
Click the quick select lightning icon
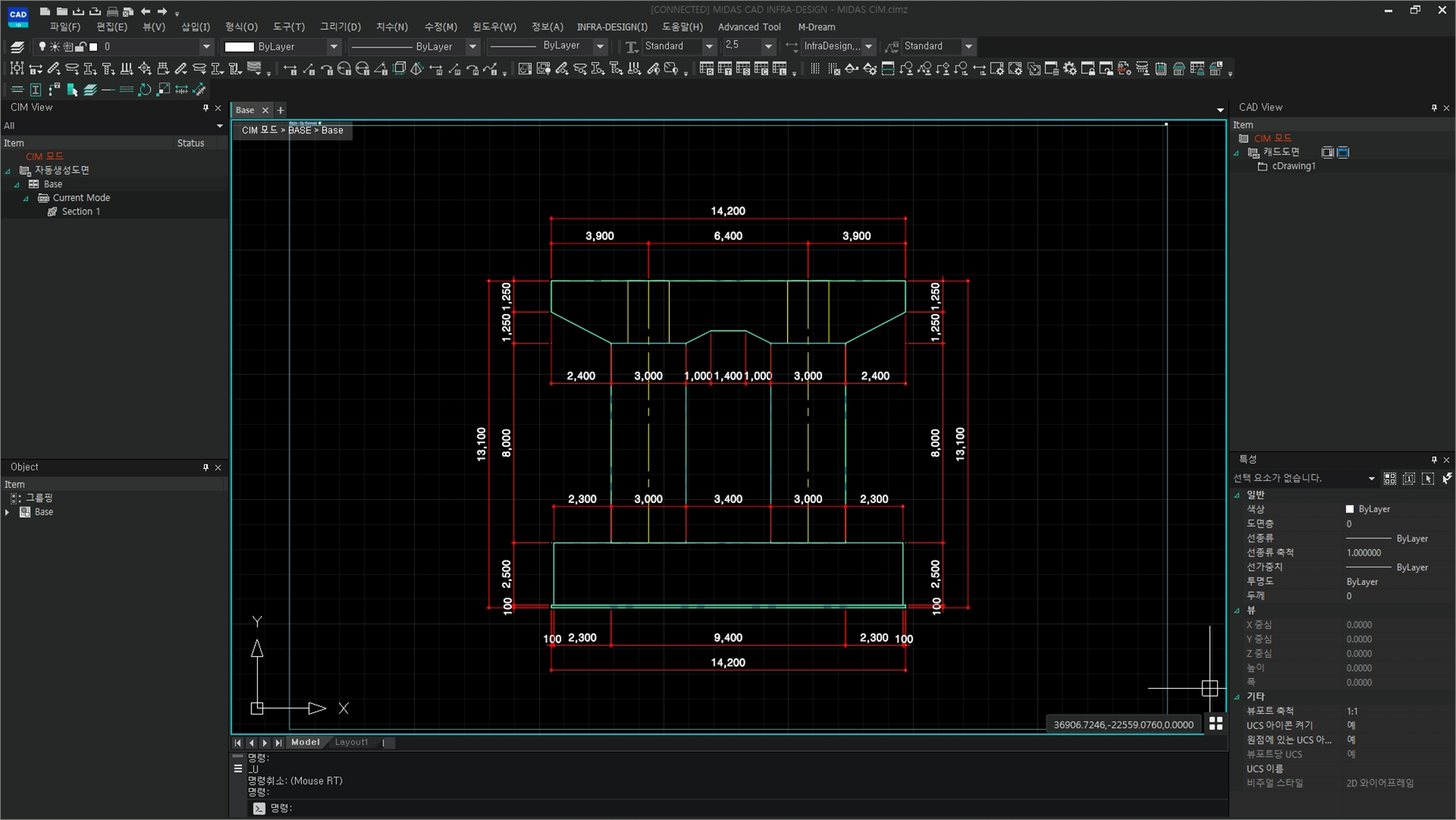[x=1447, y=478]
